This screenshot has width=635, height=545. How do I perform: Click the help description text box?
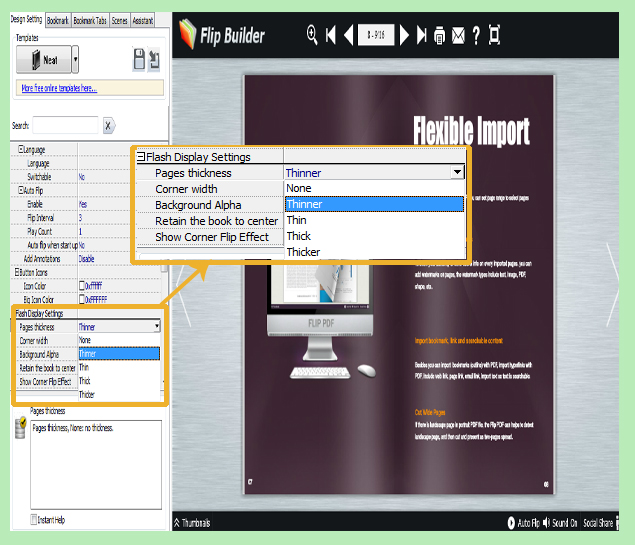pyautogui.click(x=96, y=464)
